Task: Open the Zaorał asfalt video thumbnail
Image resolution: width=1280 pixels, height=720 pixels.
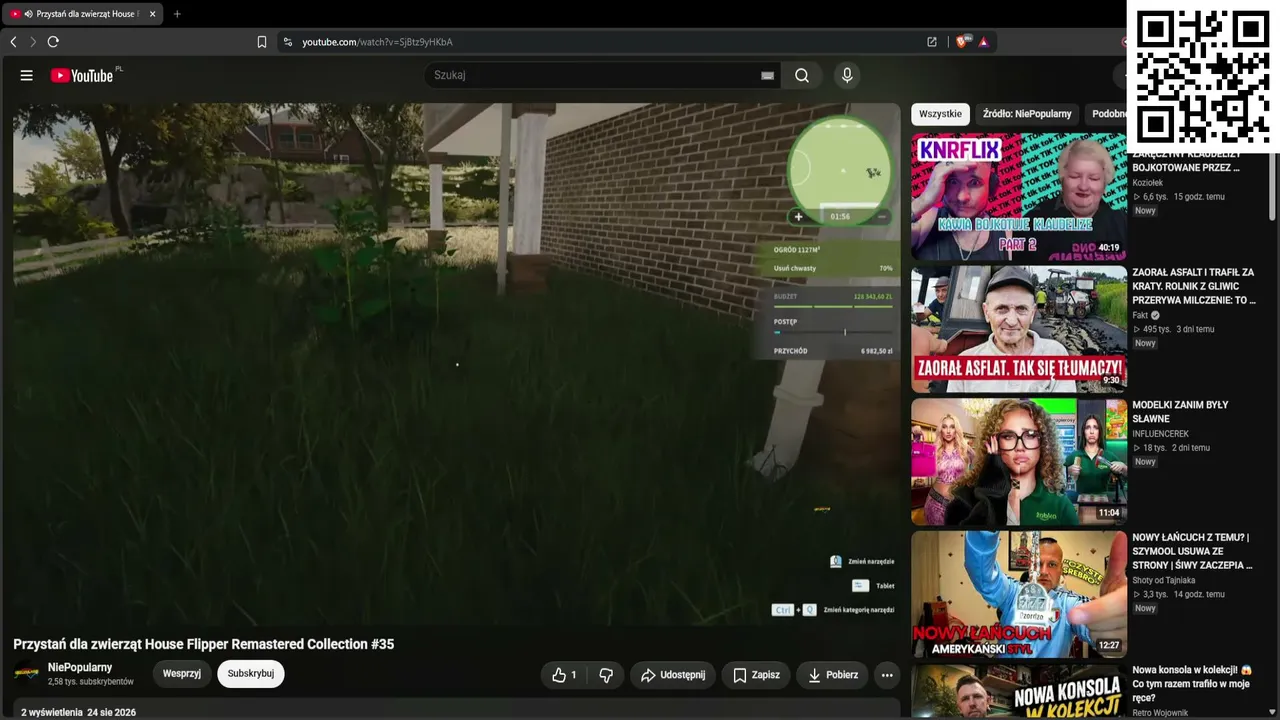Action: click(1019, 329)
